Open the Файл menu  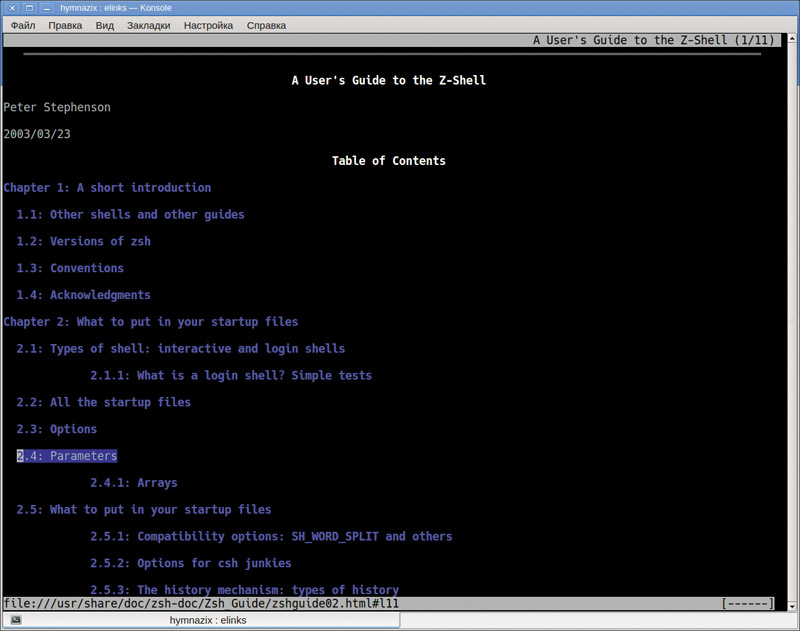click(x=23, y=26)
